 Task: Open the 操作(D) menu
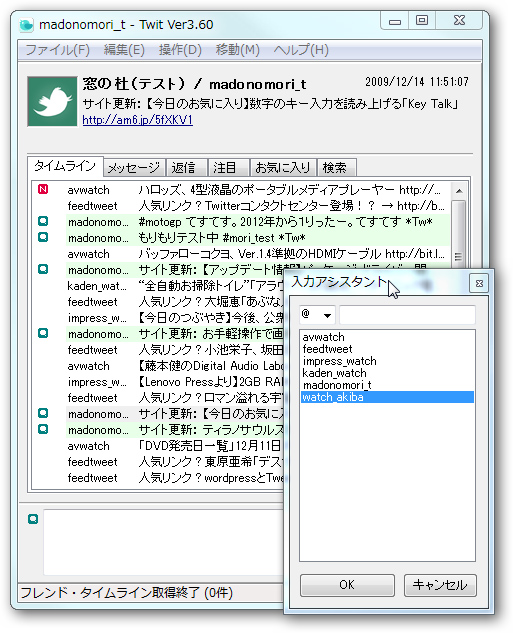(180, 50)
